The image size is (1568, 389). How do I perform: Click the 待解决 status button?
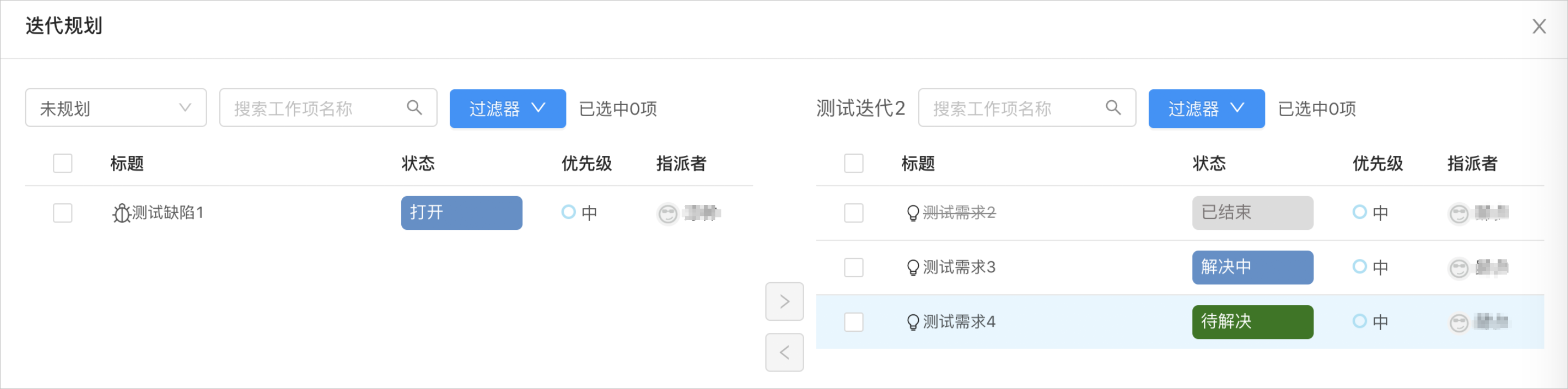pos(1252,322)
